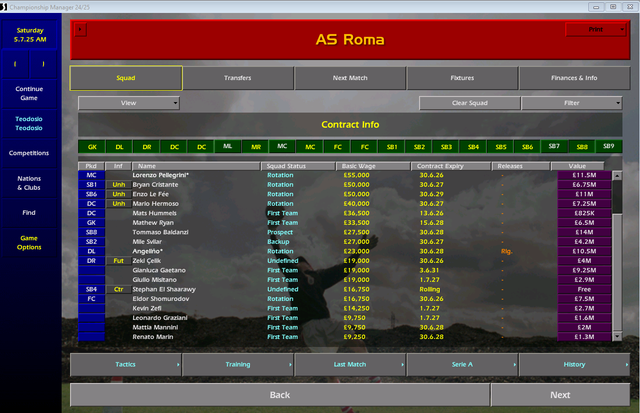Select player Mathew Ryan
Screen dimensions: 640x413
tap(153, 223)
